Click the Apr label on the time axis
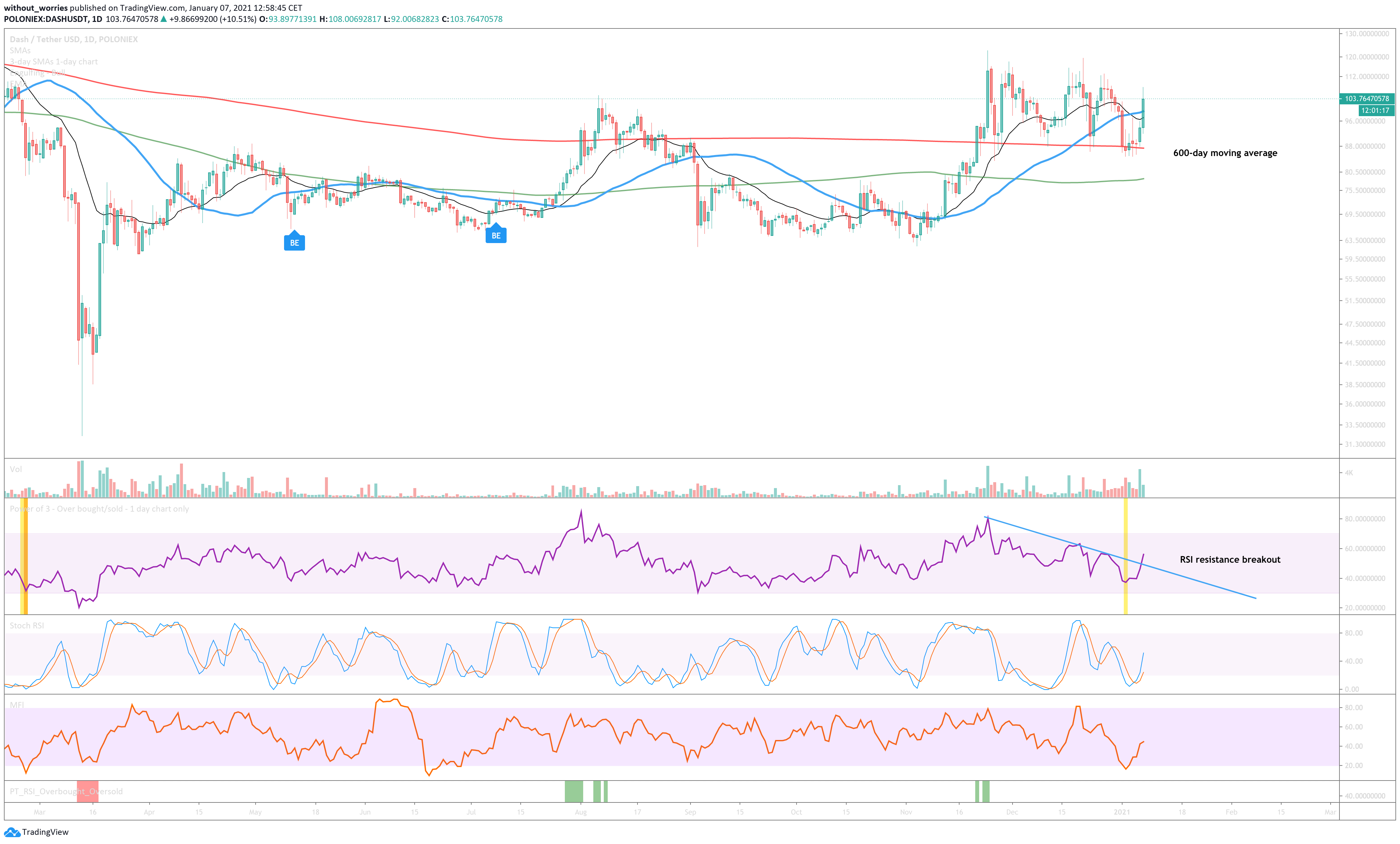 pos(150,812)
